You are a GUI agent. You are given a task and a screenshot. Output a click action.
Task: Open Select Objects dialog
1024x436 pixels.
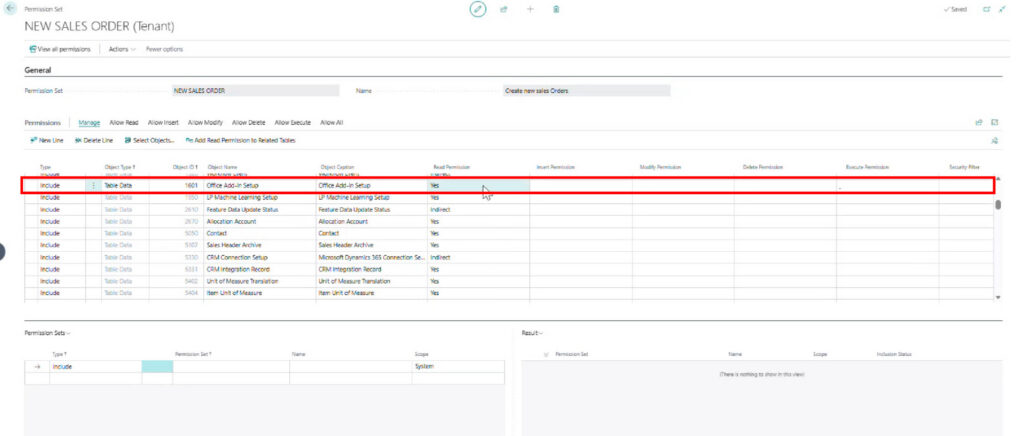pyautogui.click(x=150, y=140)
